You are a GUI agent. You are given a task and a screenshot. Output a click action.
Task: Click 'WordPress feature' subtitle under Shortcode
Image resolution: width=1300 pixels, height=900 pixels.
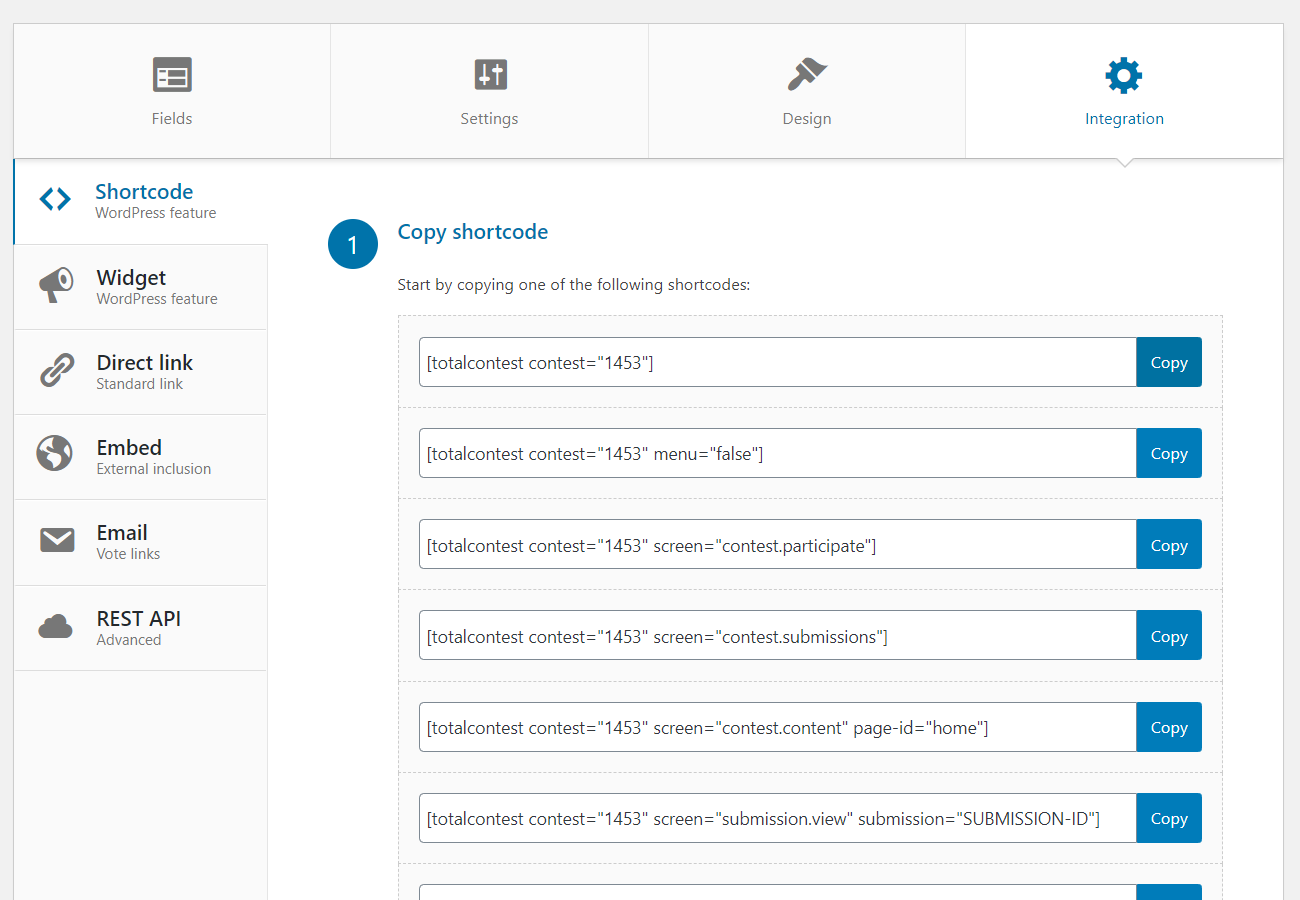pyautogui.click(x=156, y=213)
